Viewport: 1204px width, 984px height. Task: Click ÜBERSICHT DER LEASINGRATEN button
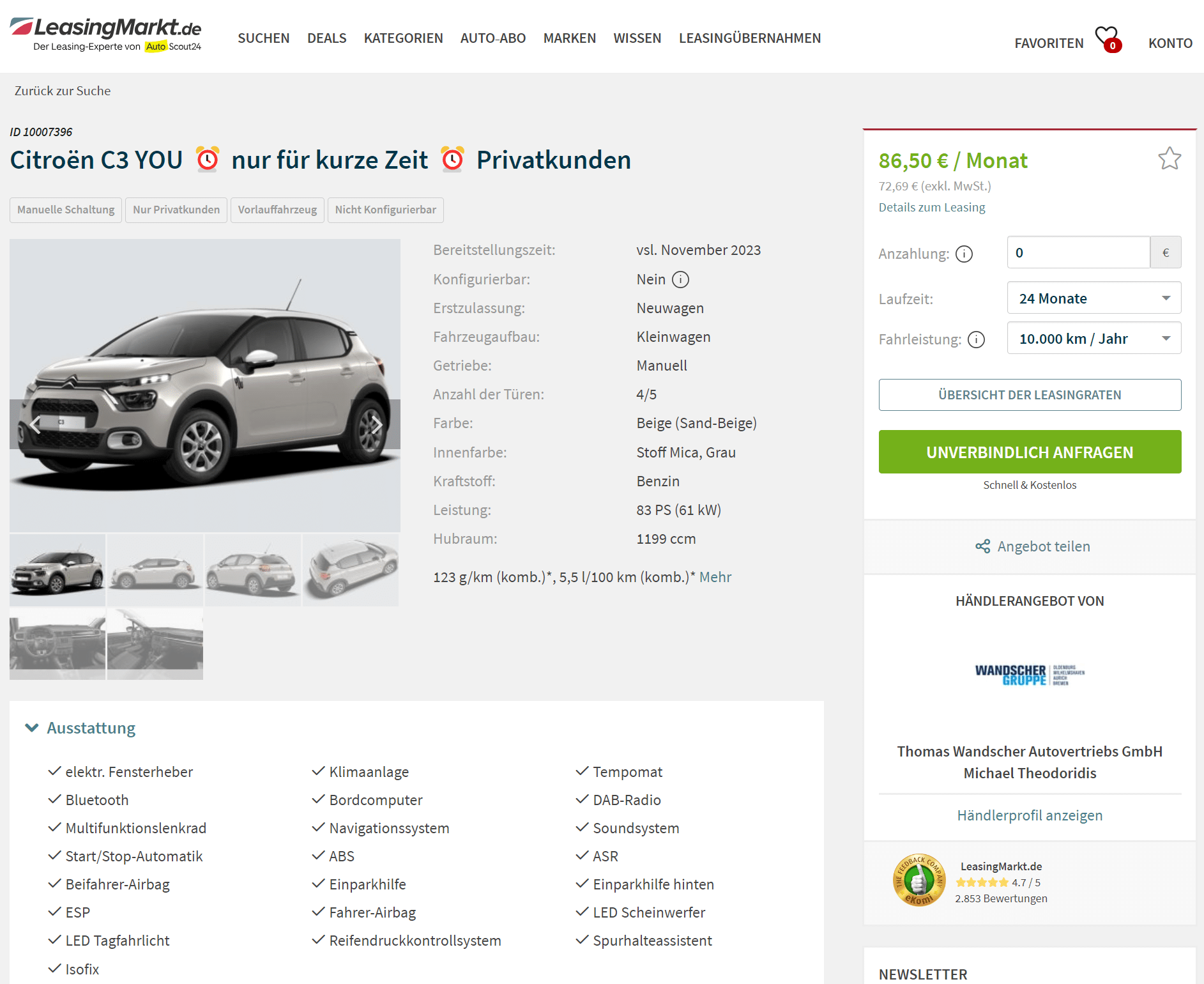(x=1030, y=395)
